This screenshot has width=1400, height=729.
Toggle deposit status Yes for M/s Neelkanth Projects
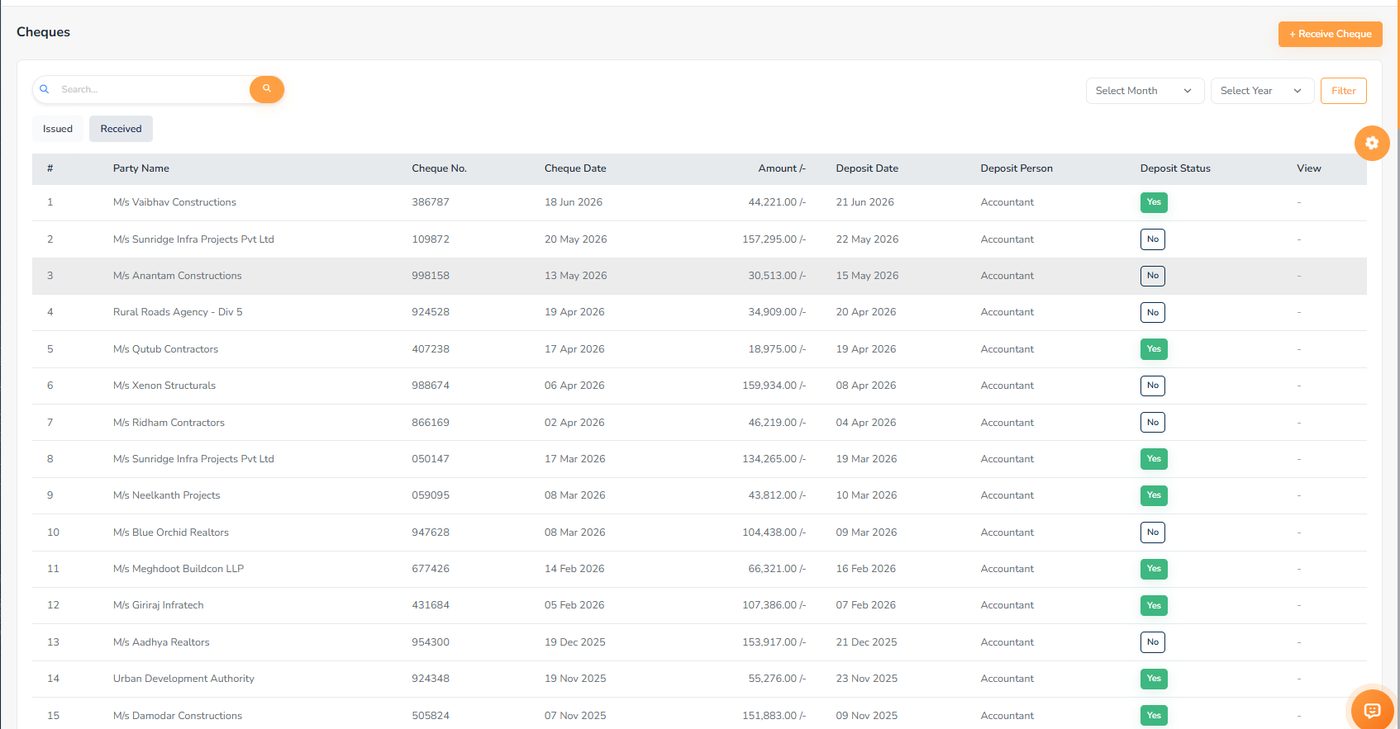1154,495
